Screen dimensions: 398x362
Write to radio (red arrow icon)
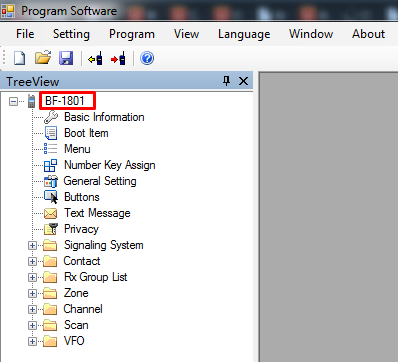coord(118,59)
